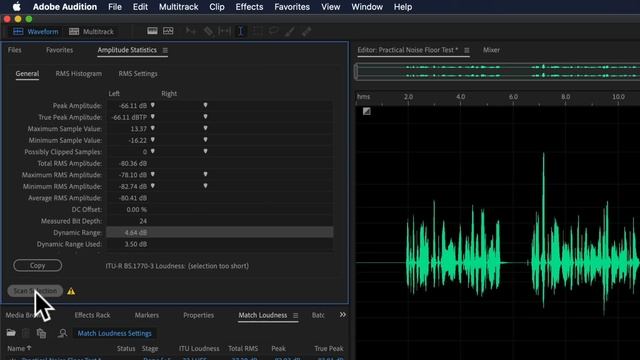The height and width of the screenshot is (360, 640).
Task: Sort the list by Name column
Action: (19, 348)
